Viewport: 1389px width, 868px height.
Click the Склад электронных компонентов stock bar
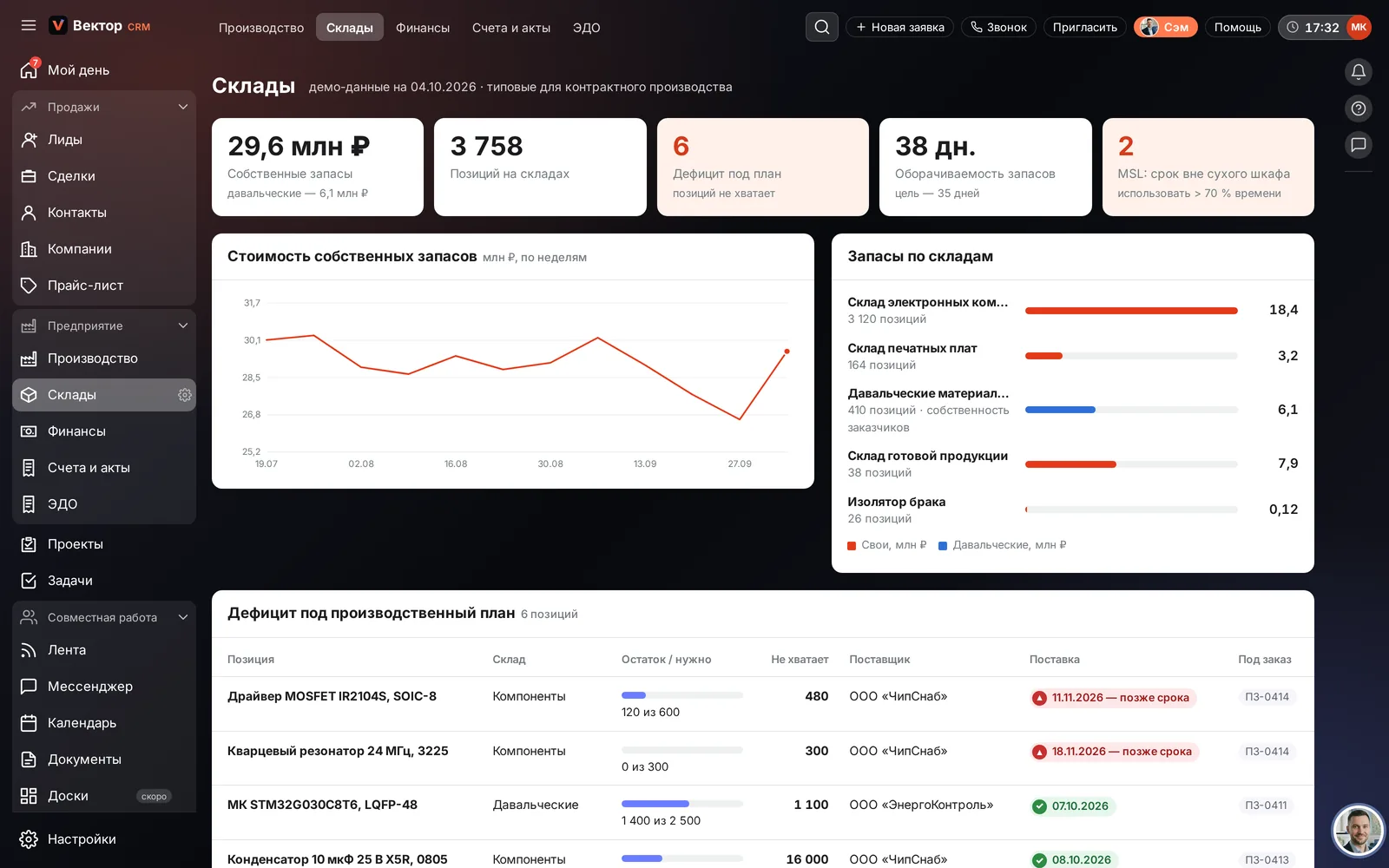(1131, 311)
